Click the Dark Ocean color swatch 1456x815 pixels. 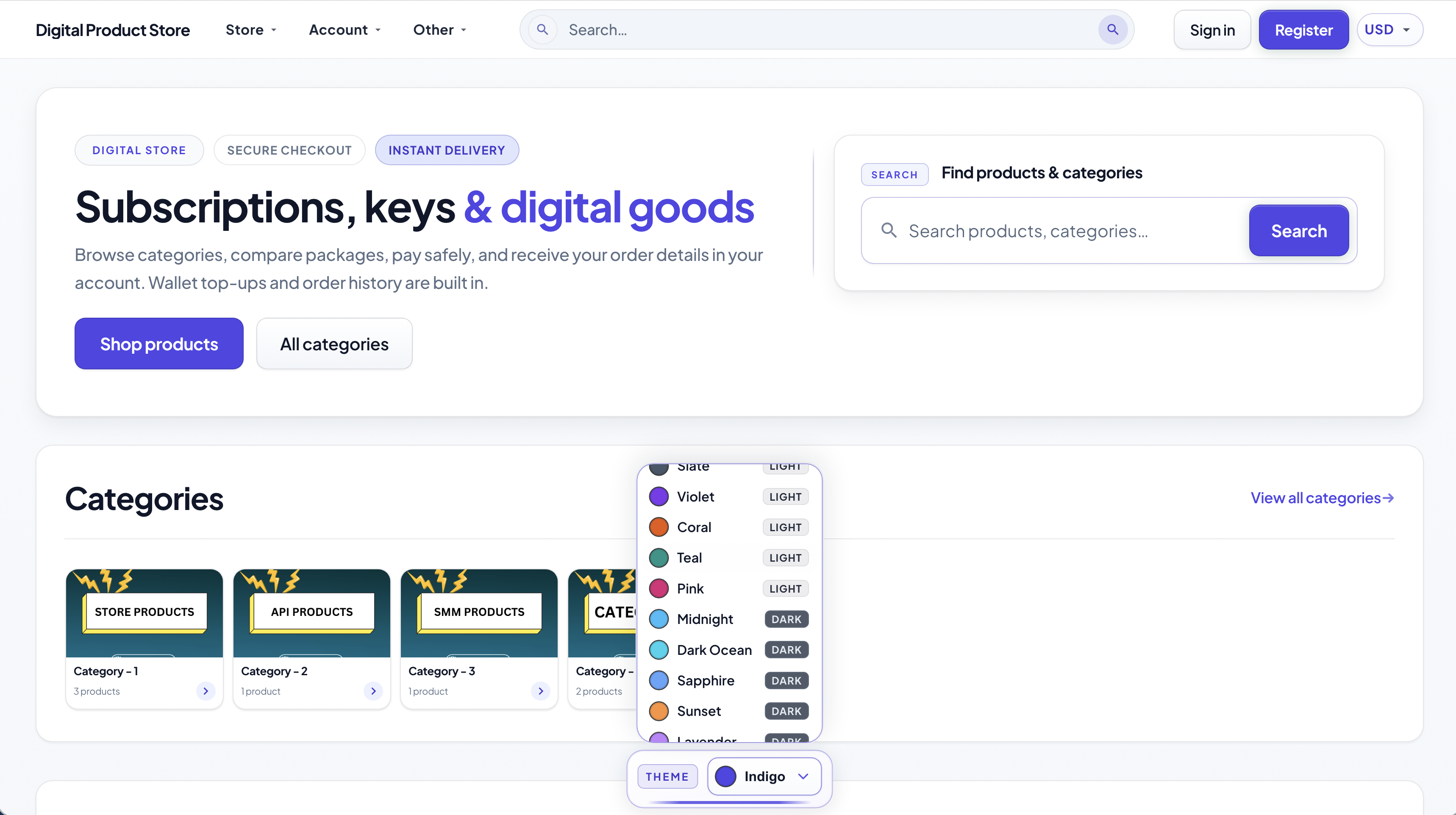[659, 650]
